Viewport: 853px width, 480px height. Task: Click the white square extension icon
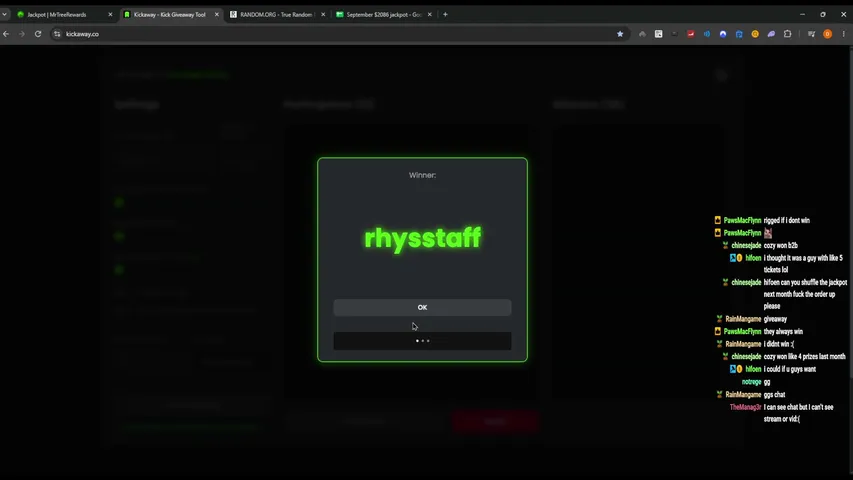click(x=658, y=34)
